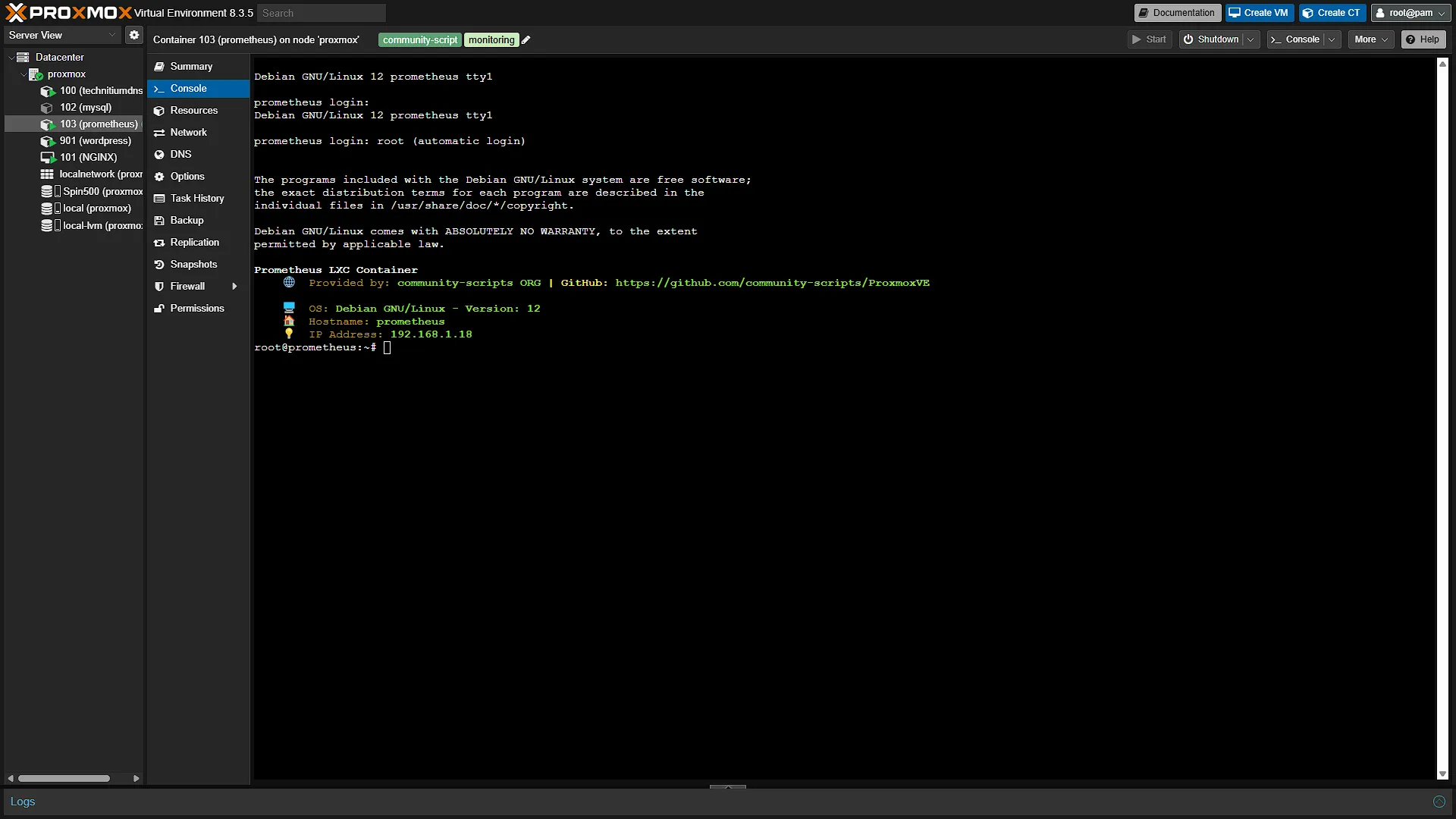This screenshot has width=1456, height=819.
Task: Expand the Firewall submenu arrow
Action: click(234, 287)
